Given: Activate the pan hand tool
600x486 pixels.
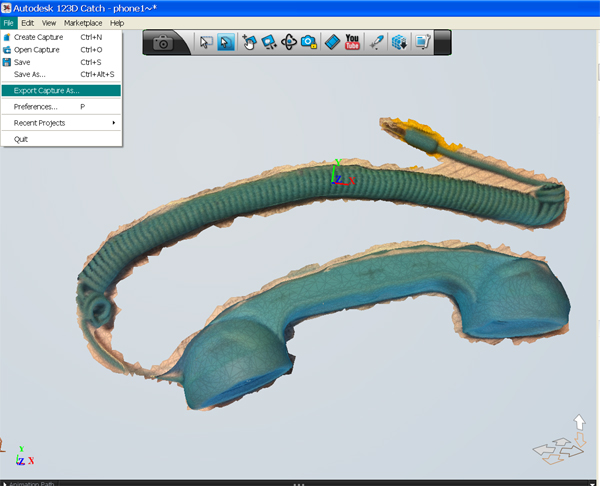Looking at the screenshot, I should (x=250, y=42).
